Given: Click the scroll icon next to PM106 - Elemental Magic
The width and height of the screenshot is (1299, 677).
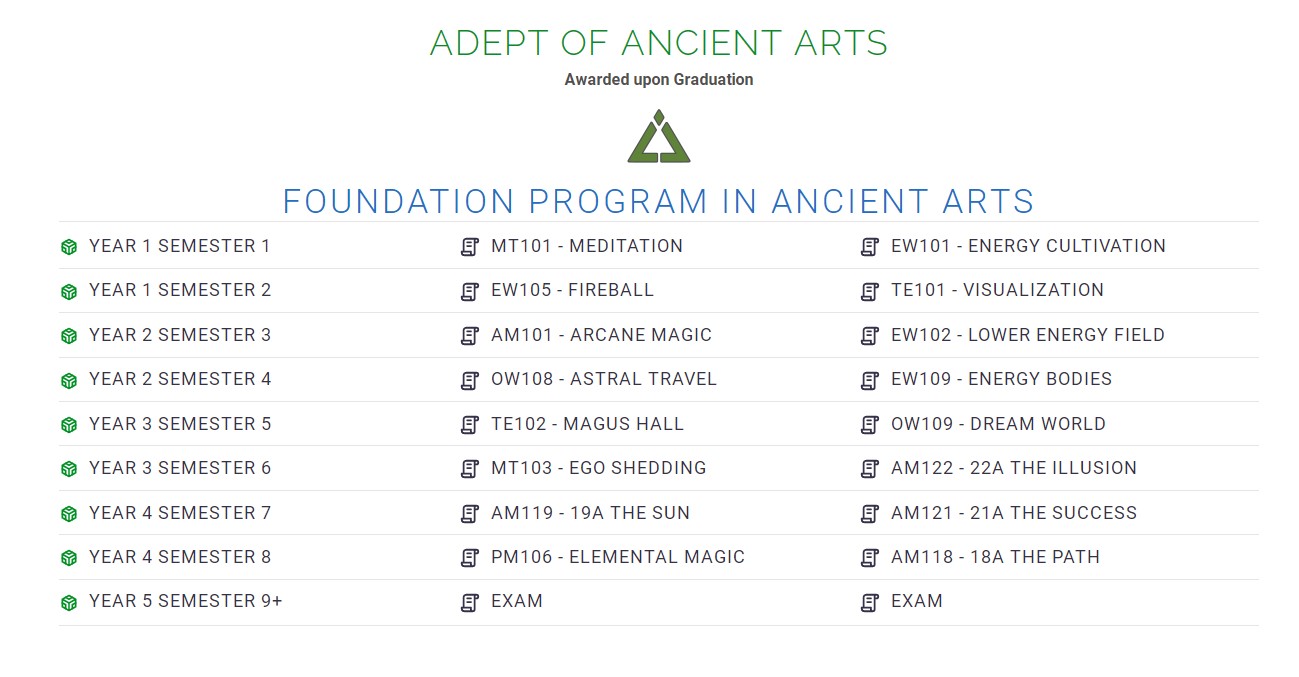Looking at the screenshot, I should (469, 558).
